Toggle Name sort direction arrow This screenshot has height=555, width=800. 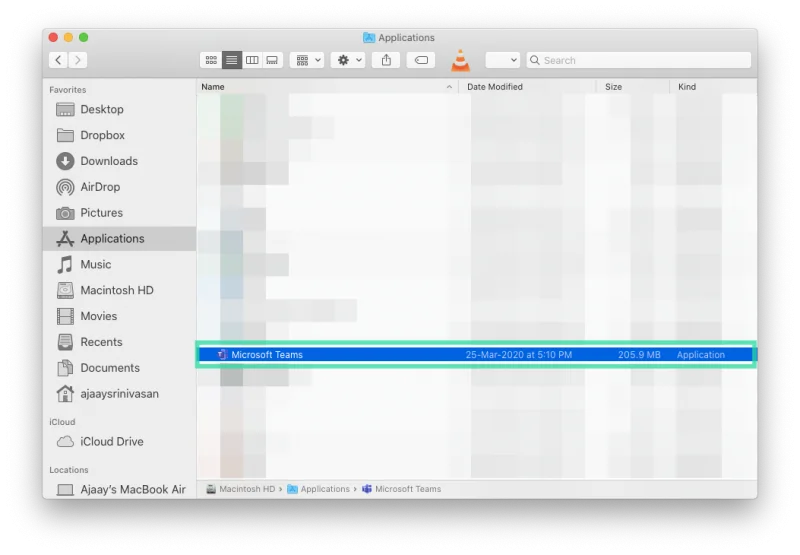coord(449,87)
